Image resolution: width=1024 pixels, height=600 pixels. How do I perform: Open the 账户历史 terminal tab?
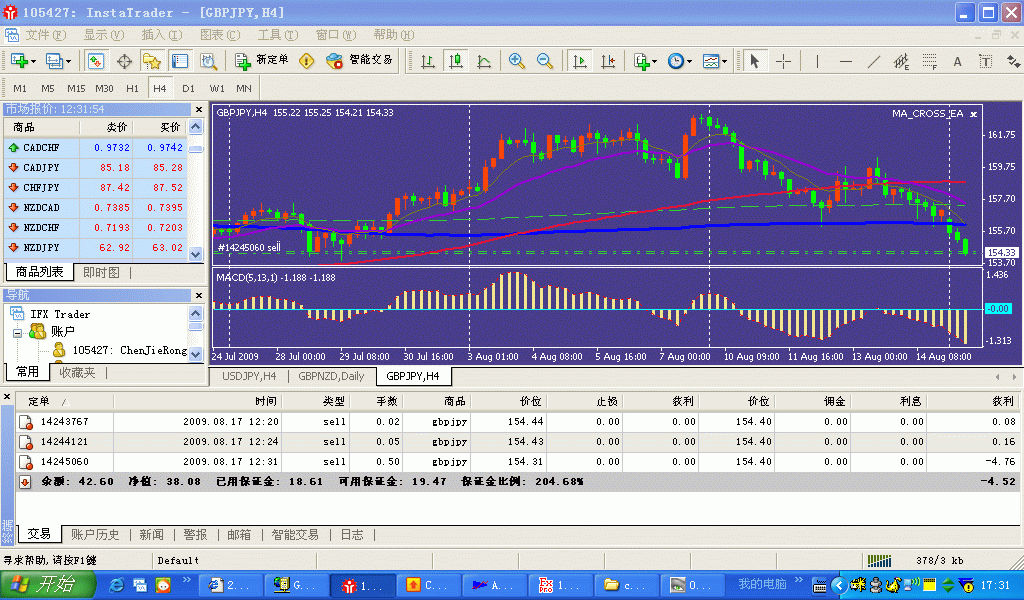(x=95, y=535)
